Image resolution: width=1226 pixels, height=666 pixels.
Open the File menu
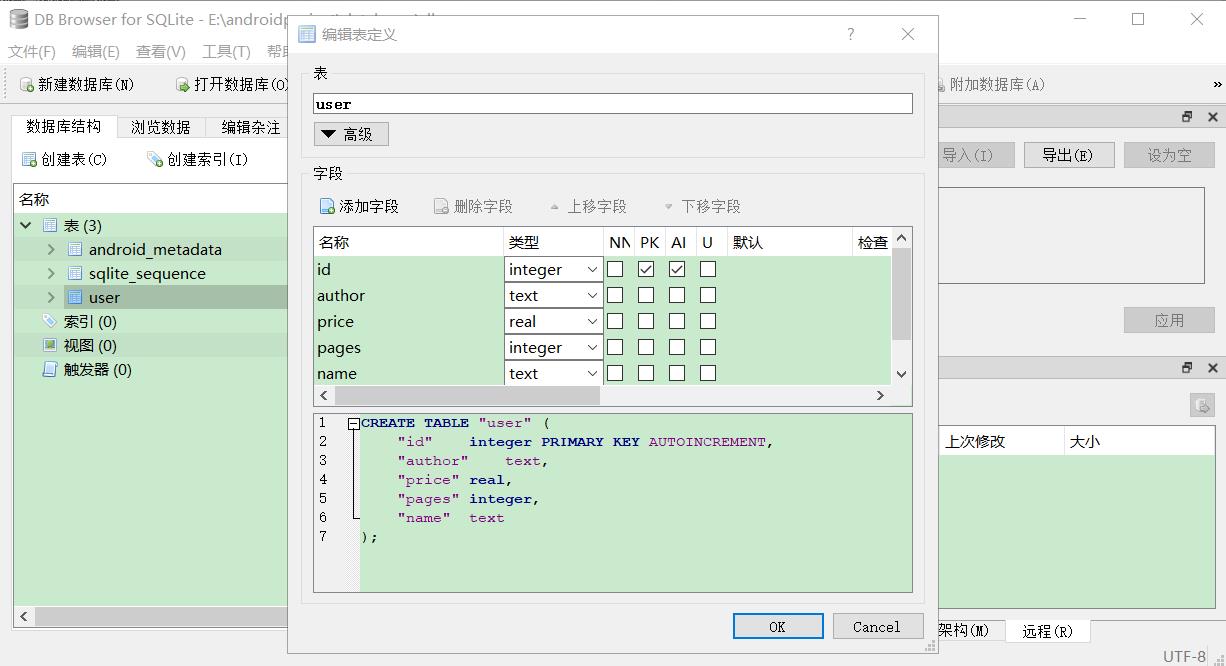click(x=32, y=51)
